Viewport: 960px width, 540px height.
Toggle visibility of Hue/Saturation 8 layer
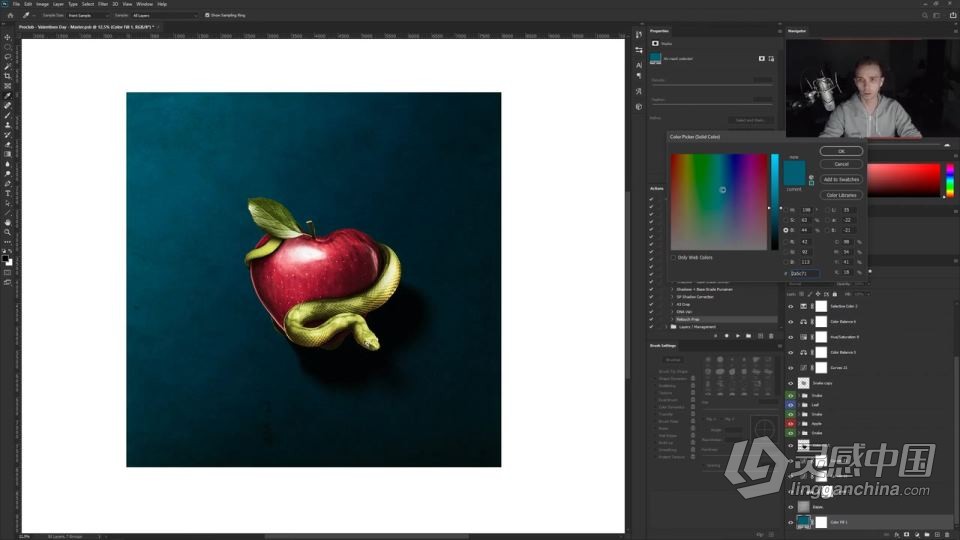[x=790, y=337]
